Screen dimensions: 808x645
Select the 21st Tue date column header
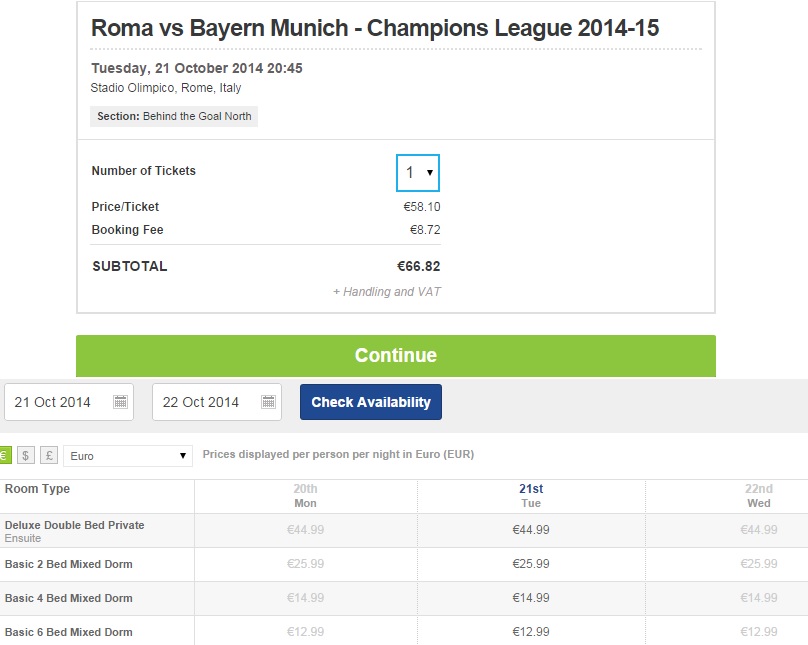click(x=531, y=496)
